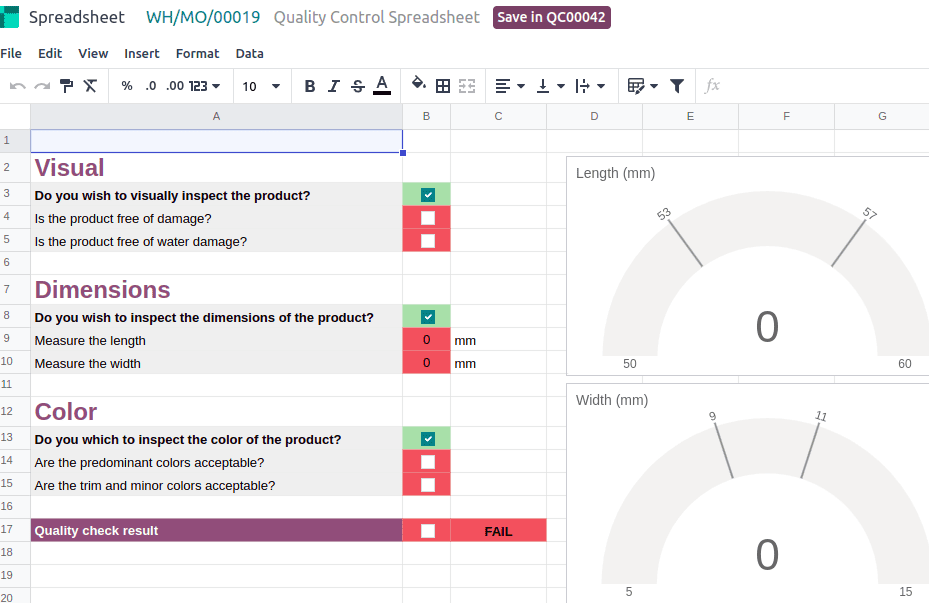The image size is (929, 603).
Task: Apply borders to selected cells
Action: pos(442,86)
